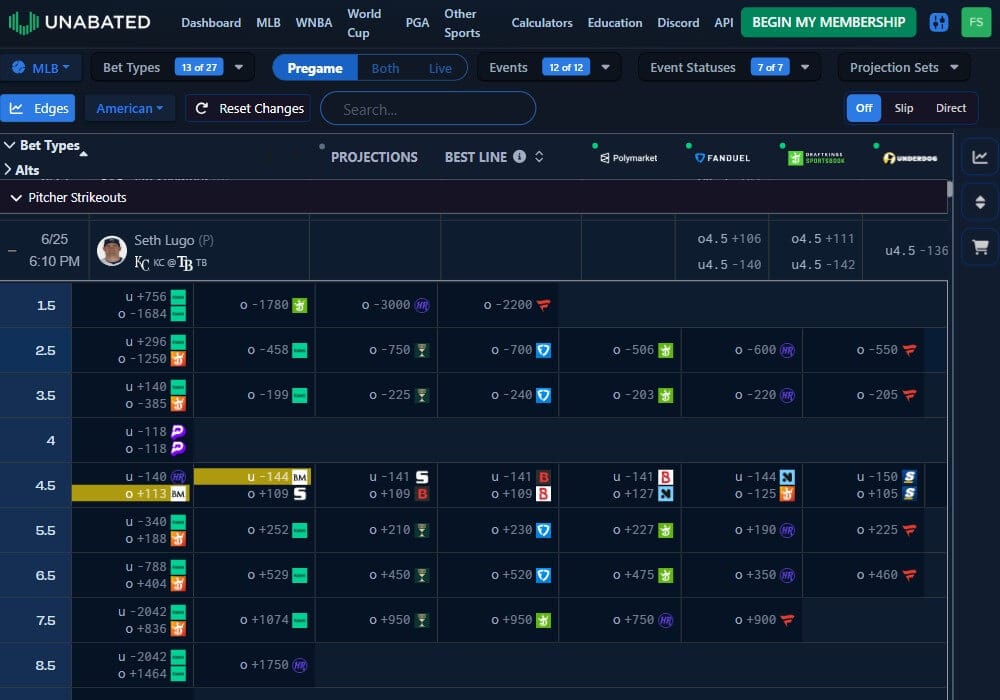Click the Underdog column logo
Screen dimensions: 1000x700
(910, 157)
